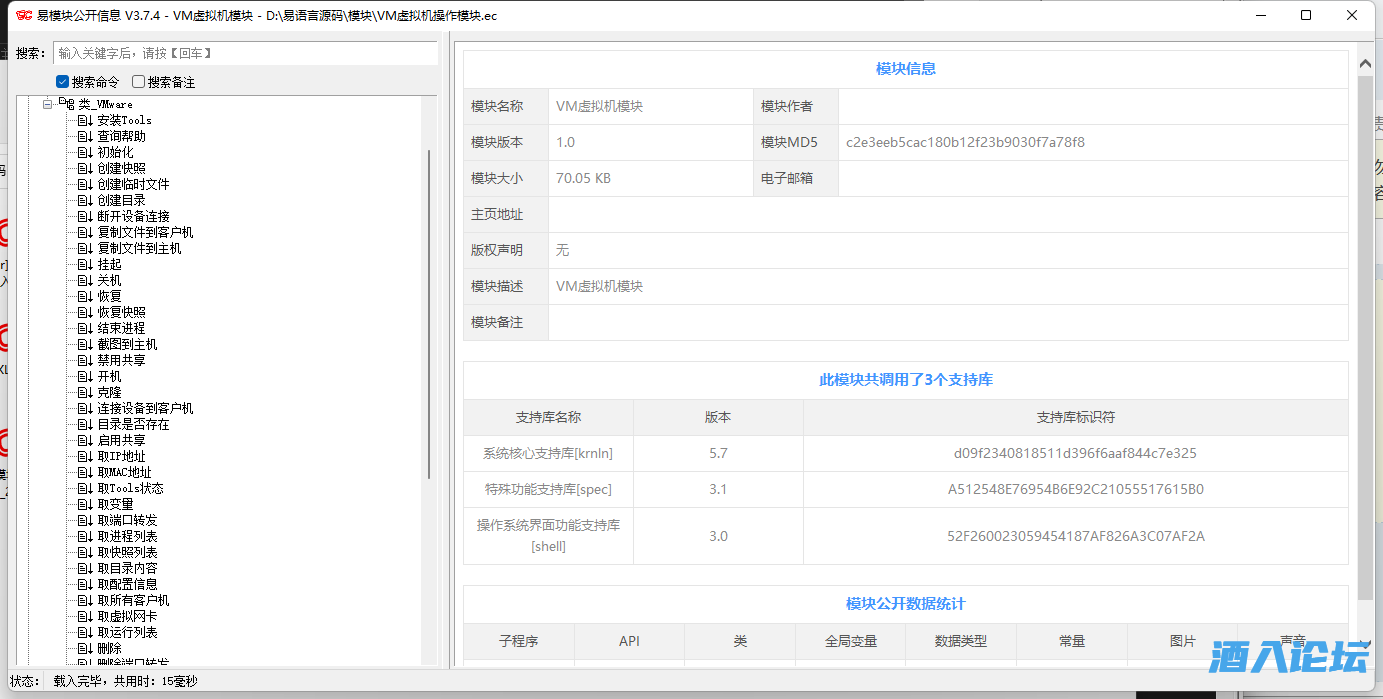1383x699 pixels.
Task: Click the icon beside 创建快照 command
Action: (x=85, y=167)
